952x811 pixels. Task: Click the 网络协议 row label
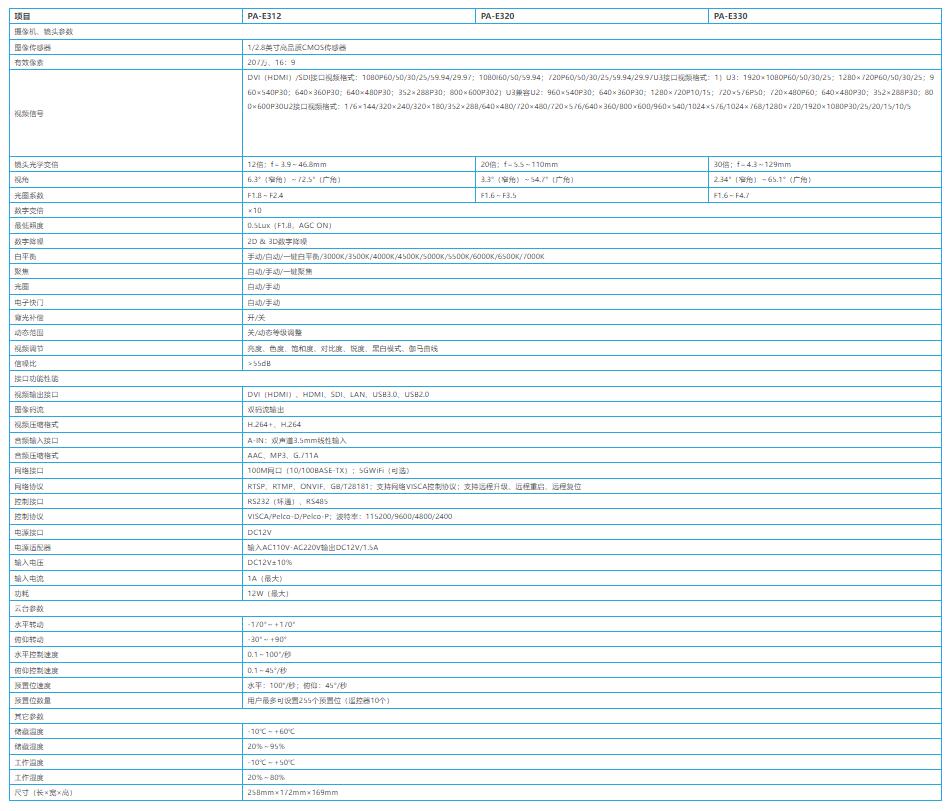click(x=29, y=487)
